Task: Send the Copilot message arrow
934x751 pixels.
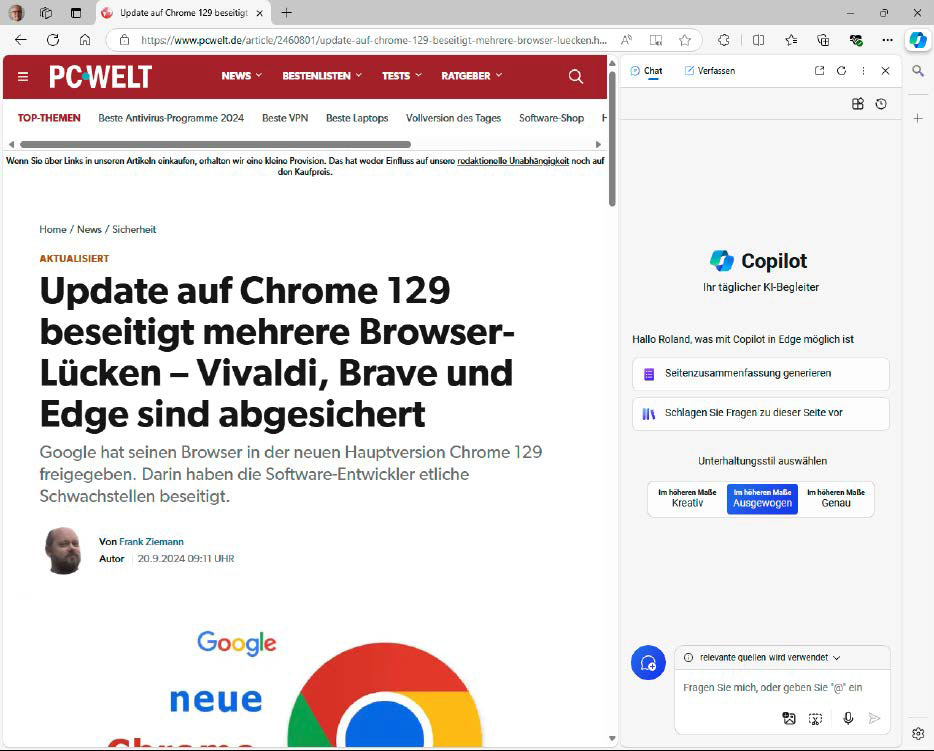Action: [x=874, y=718]
